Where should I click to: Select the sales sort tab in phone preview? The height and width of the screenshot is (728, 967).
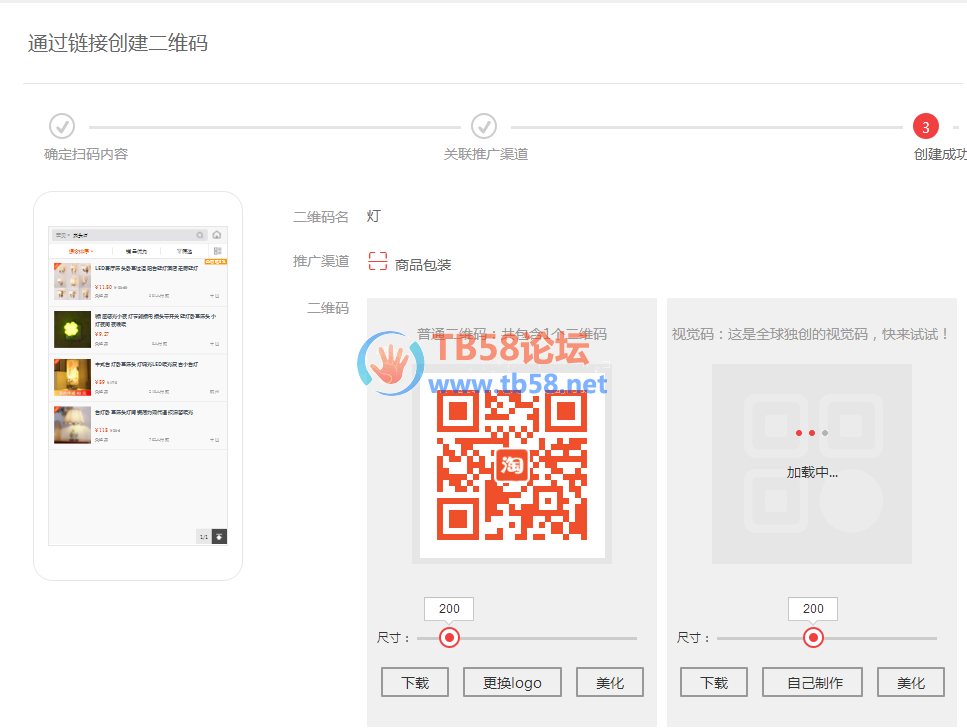coord(136,251)
